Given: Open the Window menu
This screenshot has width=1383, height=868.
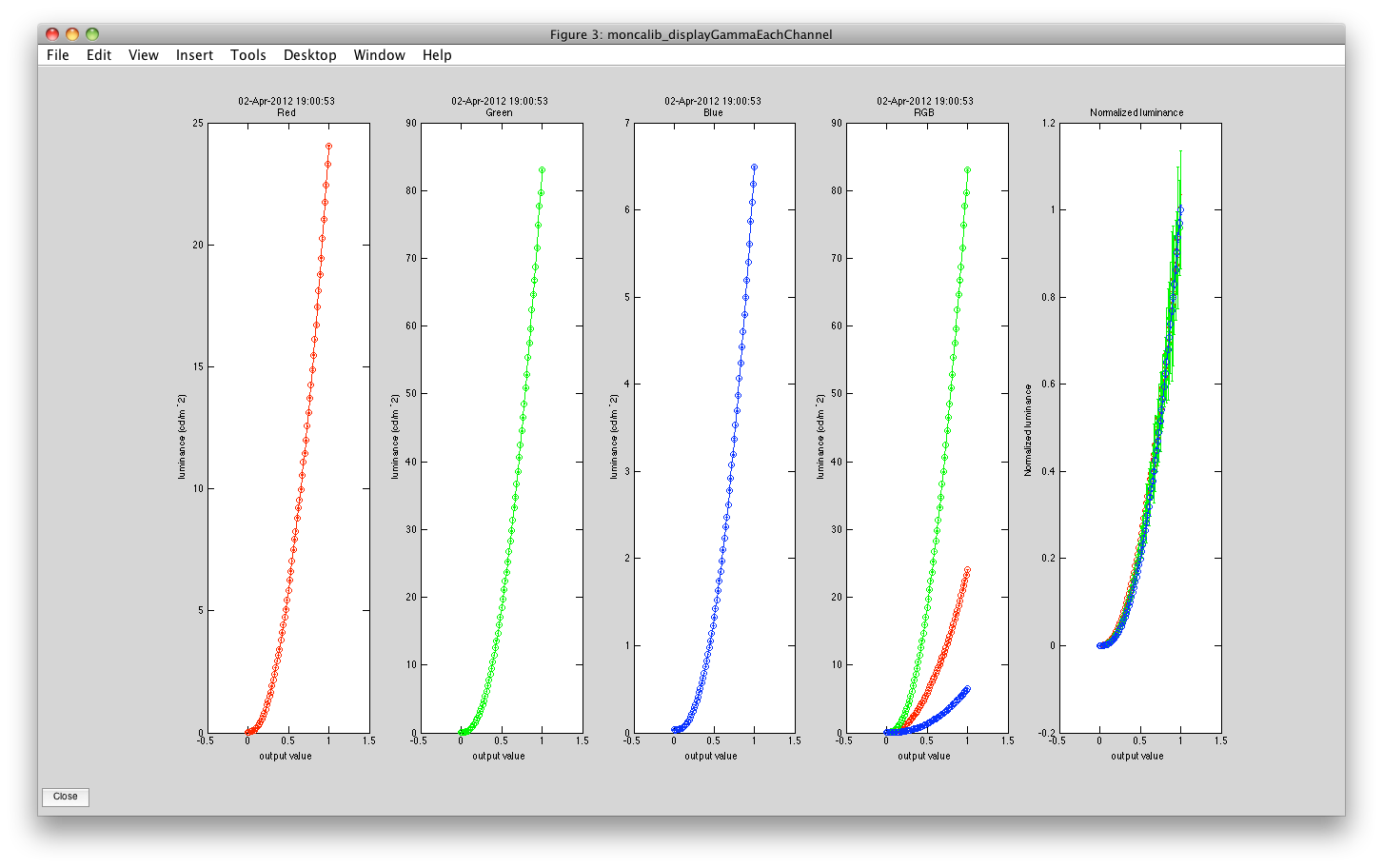Looking at the screenshot, I should coord(379,55).
